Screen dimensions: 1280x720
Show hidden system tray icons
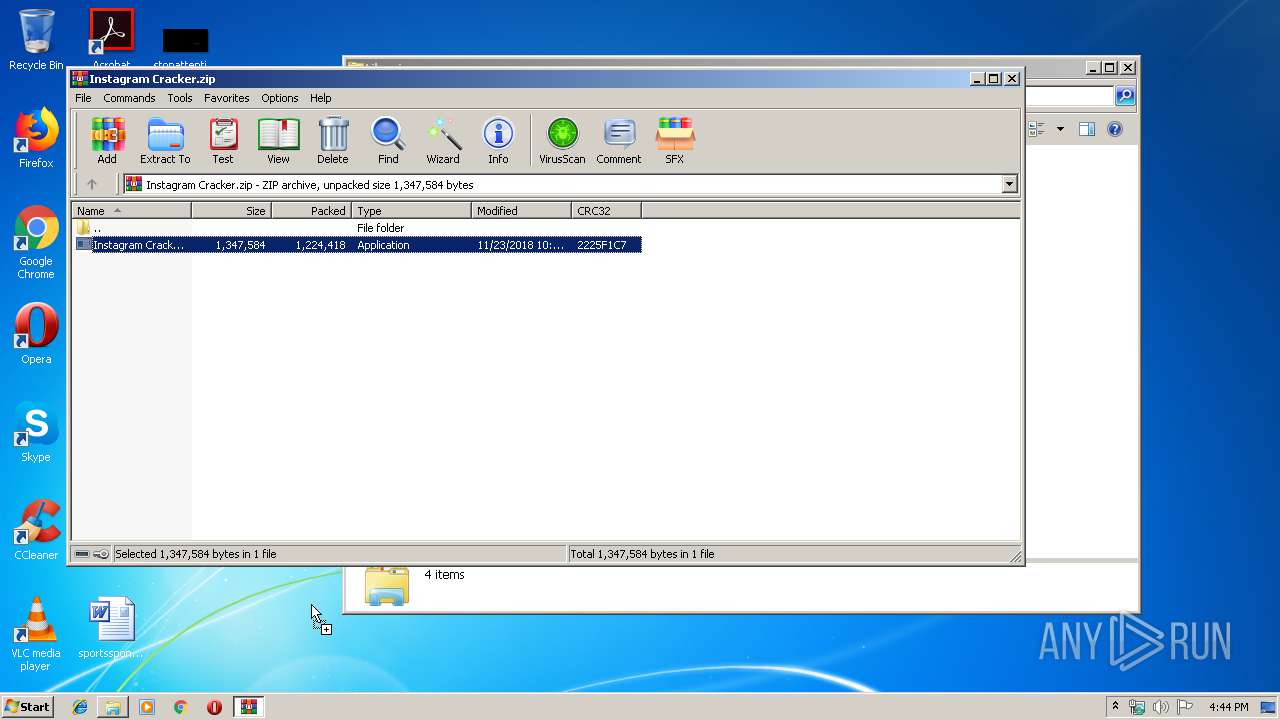pyautogui.click(x=1115, y=707)
